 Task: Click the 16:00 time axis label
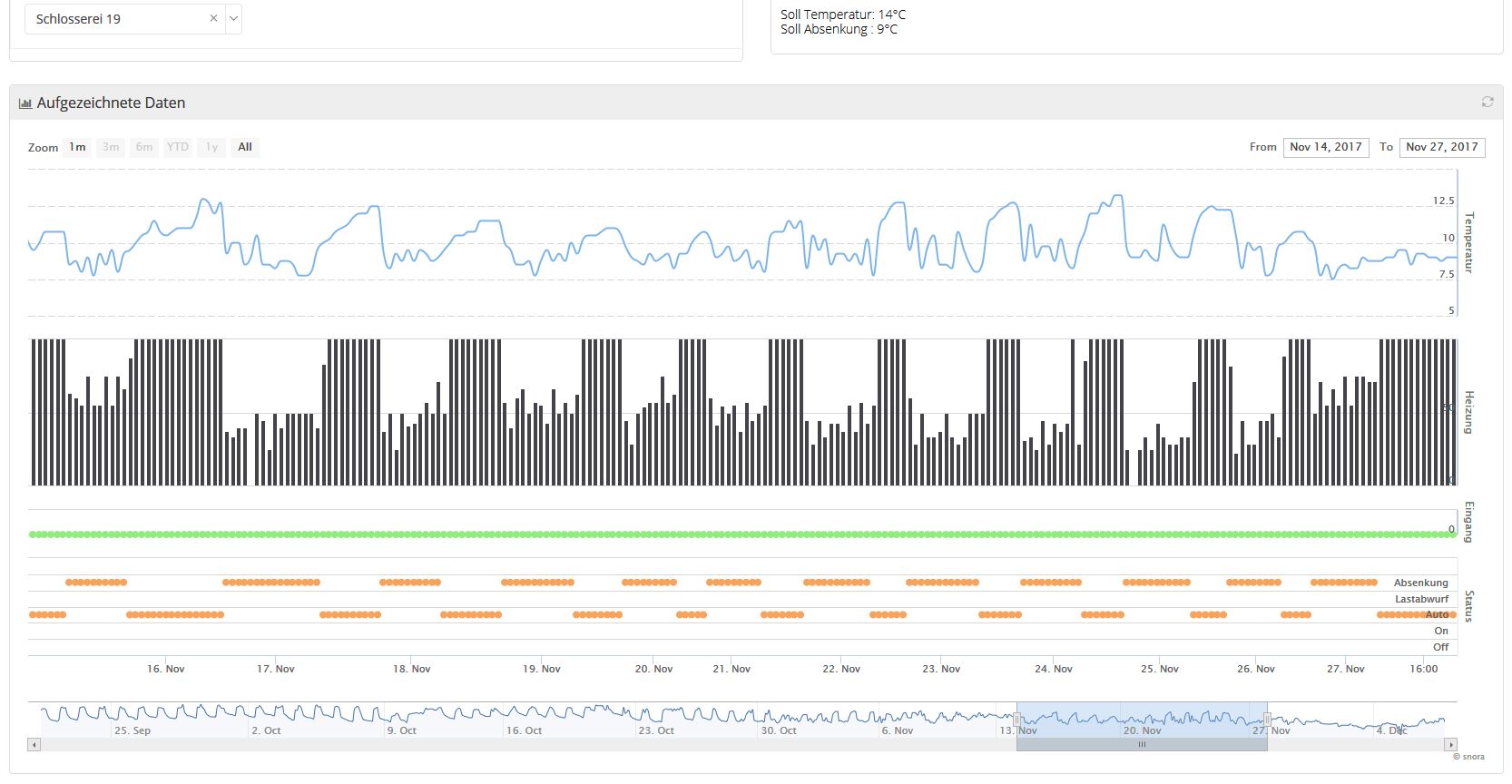point(1424,669)
